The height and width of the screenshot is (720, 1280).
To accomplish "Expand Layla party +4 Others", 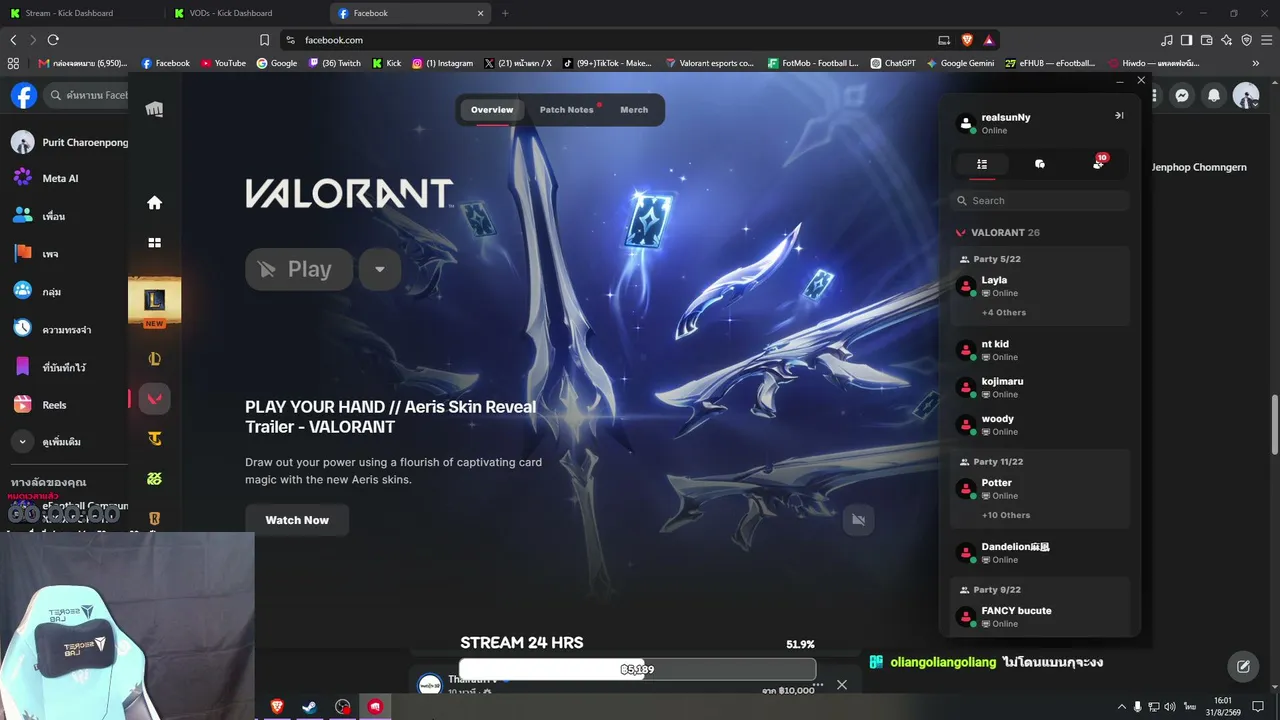I will [x=1004, y=313].
